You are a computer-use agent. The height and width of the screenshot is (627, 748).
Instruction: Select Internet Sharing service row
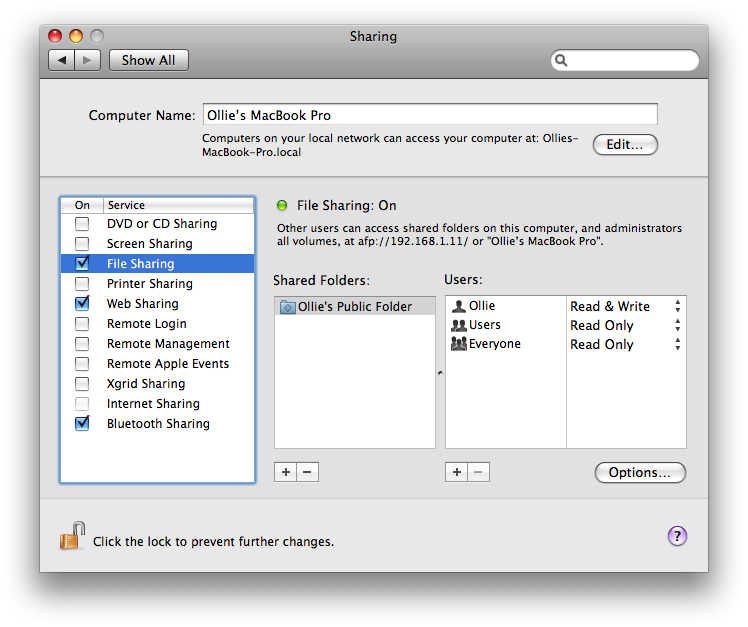pyautogui.click(x=157, y=404)
